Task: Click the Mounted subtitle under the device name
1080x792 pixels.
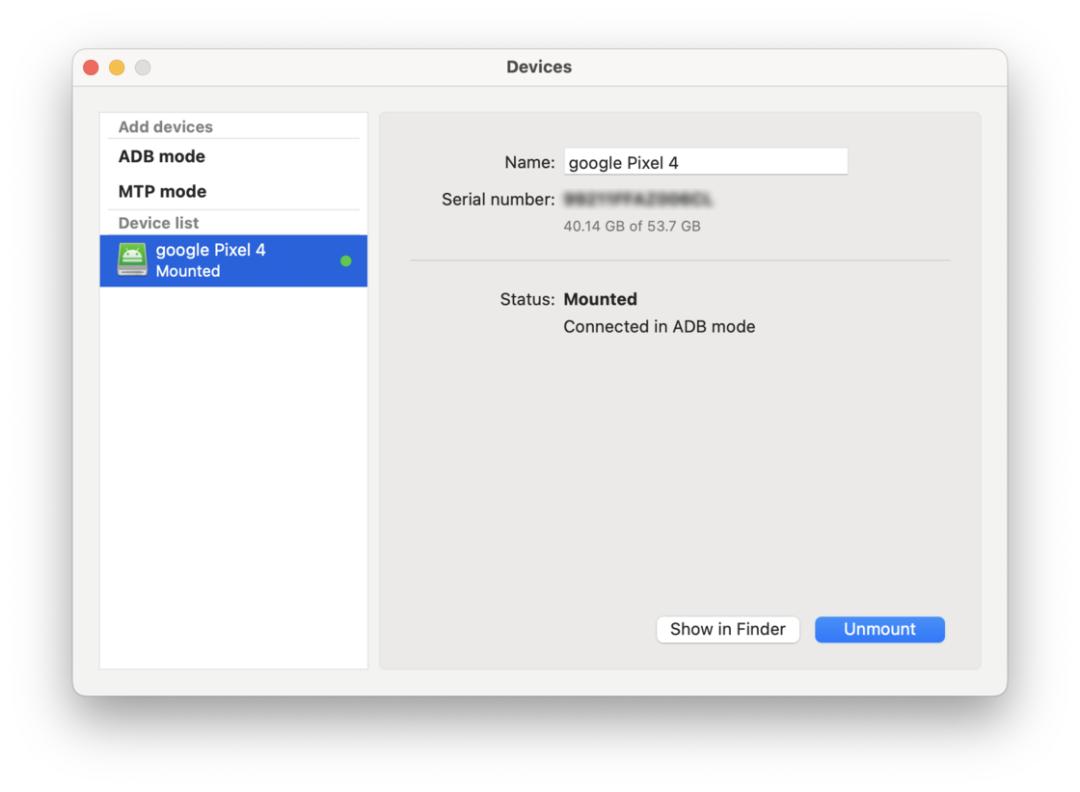Action: point(187,271)
